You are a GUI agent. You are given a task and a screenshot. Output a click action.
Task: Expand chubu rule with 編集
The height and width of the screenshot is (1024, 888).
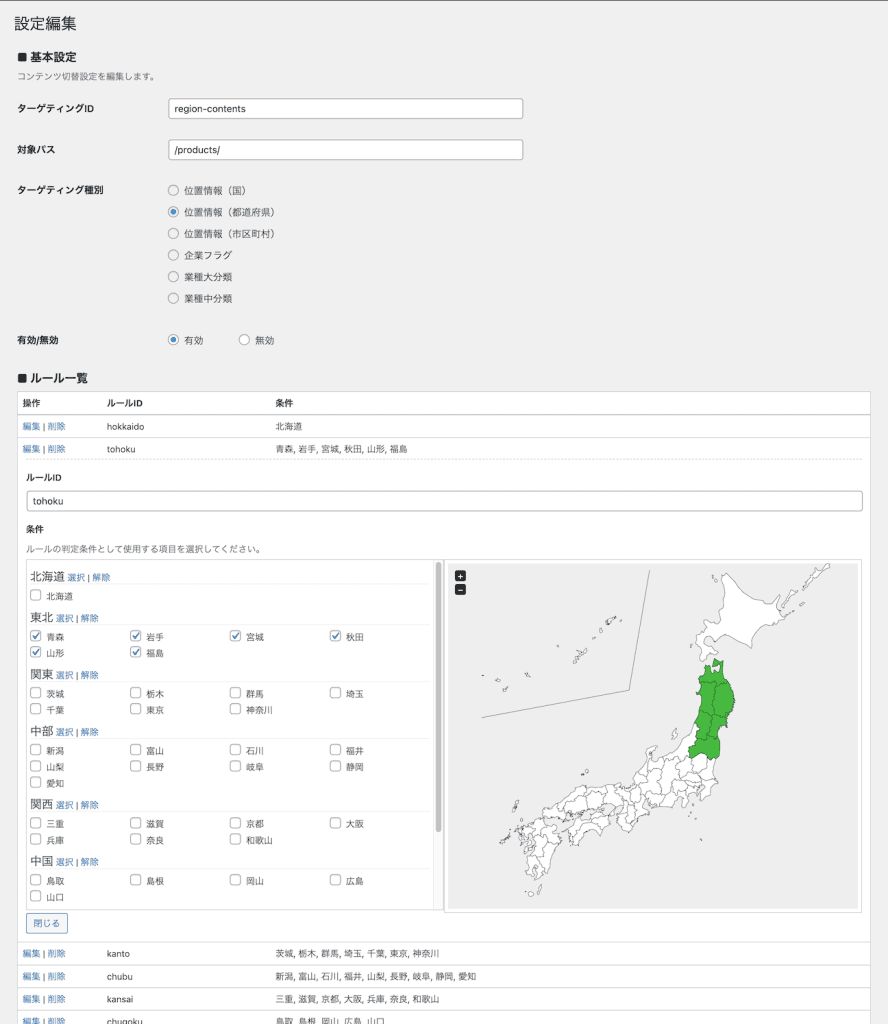click(31, 976)
